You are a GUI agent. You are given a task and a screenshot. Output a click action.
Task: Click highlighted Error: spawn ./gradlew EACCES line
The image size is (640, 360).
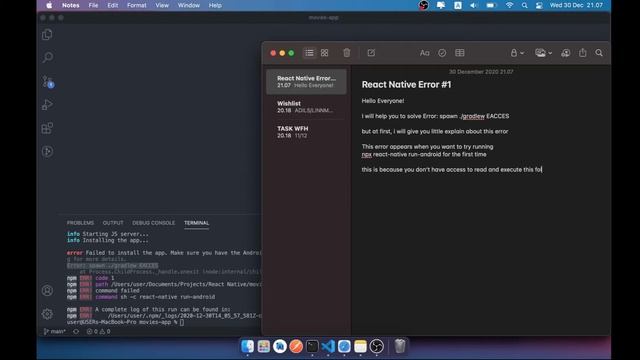coord(112,266)
